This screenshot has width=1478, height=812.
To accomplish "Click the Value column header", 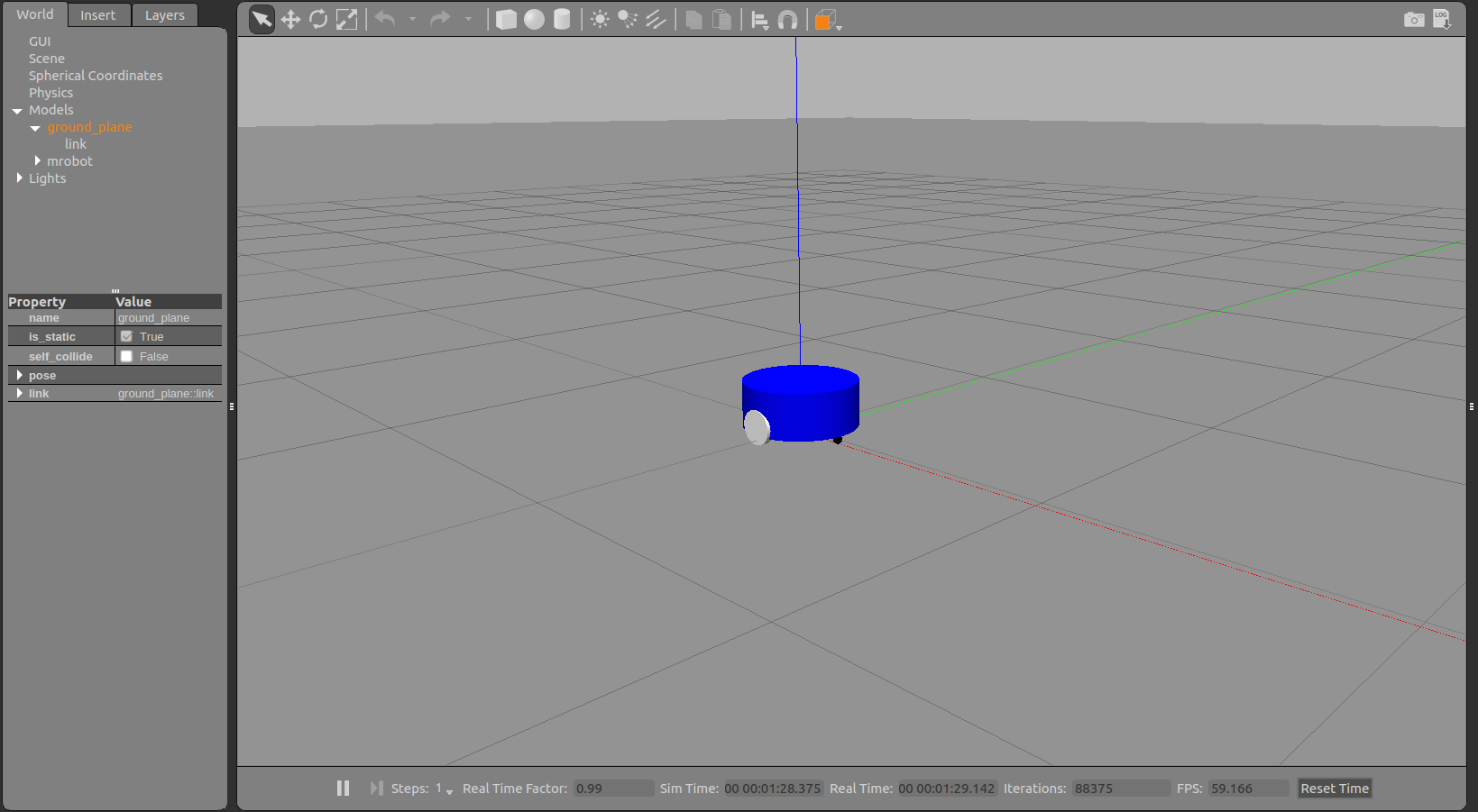I will click(169, 302).
